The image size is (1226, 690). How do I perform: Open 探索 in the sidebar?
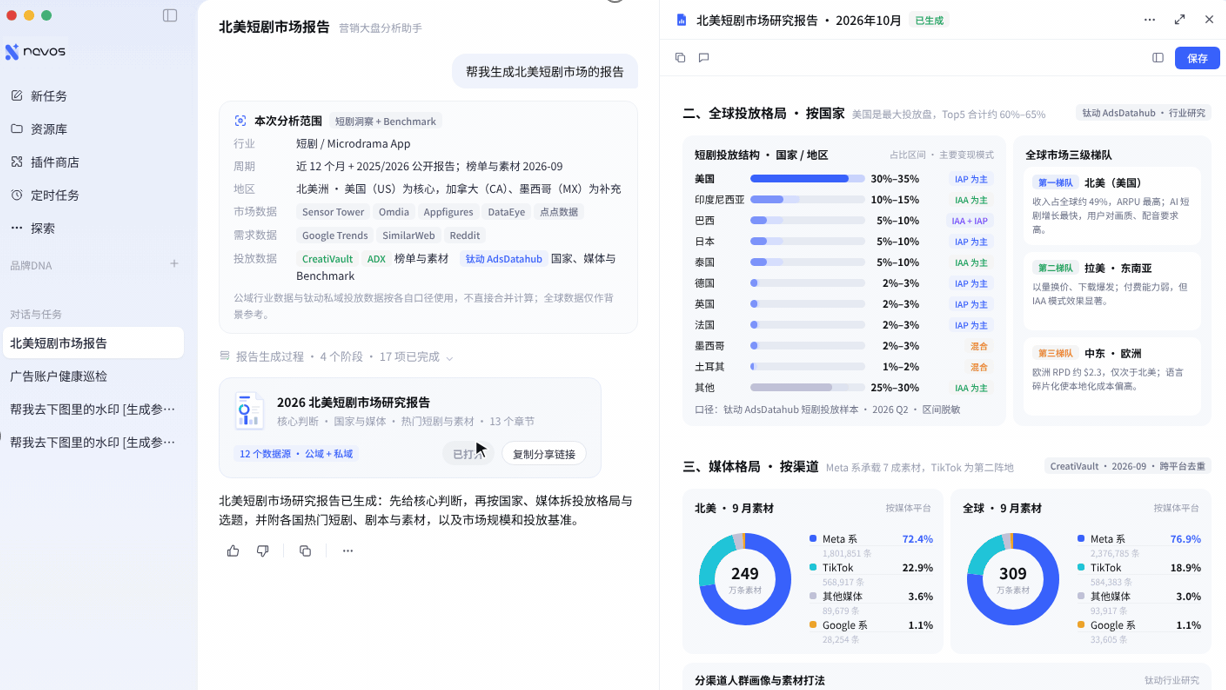tap(42, 228)
